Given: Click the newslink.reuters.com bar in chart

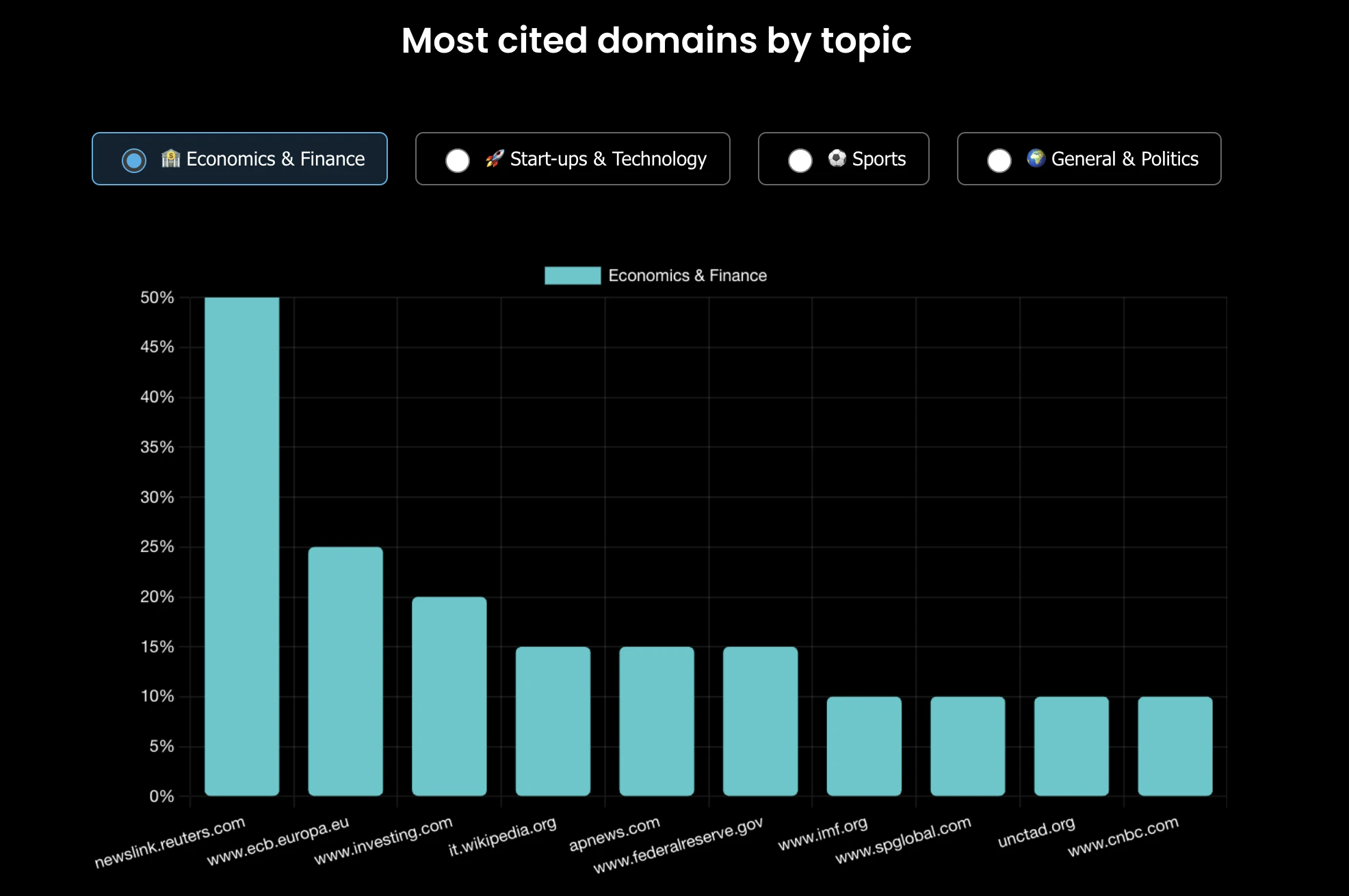Looking at the screenshot, I should click(x=242, y=546).
